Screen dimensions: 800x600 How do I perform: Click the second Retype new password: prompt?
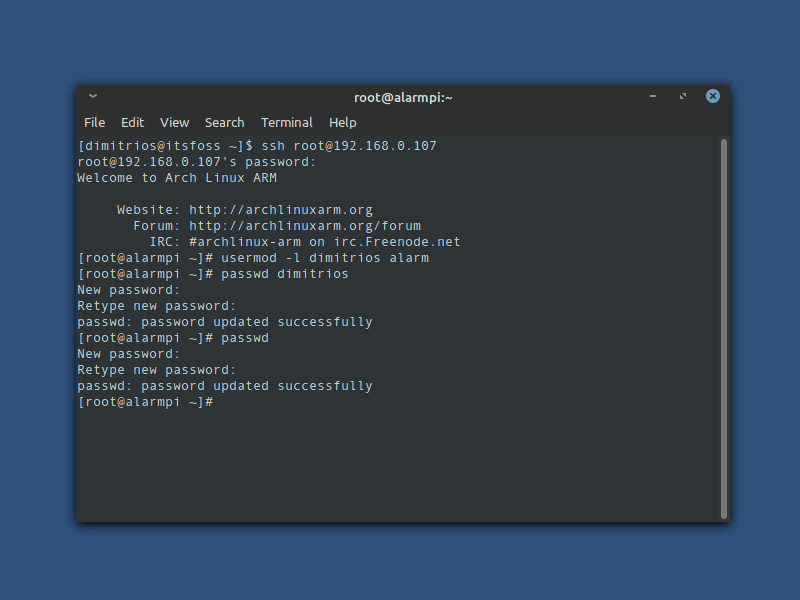tap(157, 370)
